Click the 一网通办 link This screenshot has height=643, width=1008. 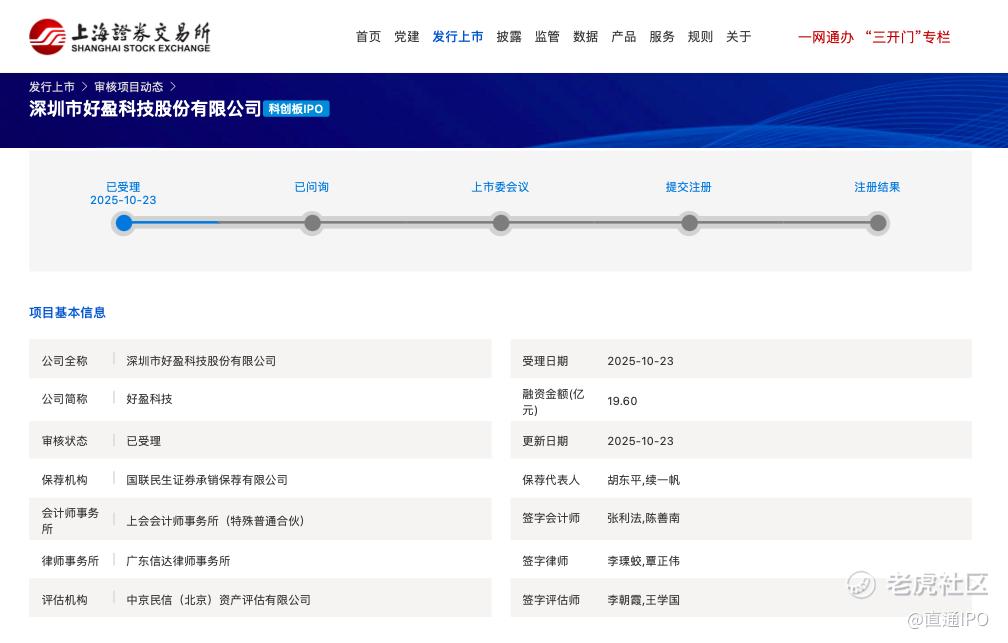point(825,37)
